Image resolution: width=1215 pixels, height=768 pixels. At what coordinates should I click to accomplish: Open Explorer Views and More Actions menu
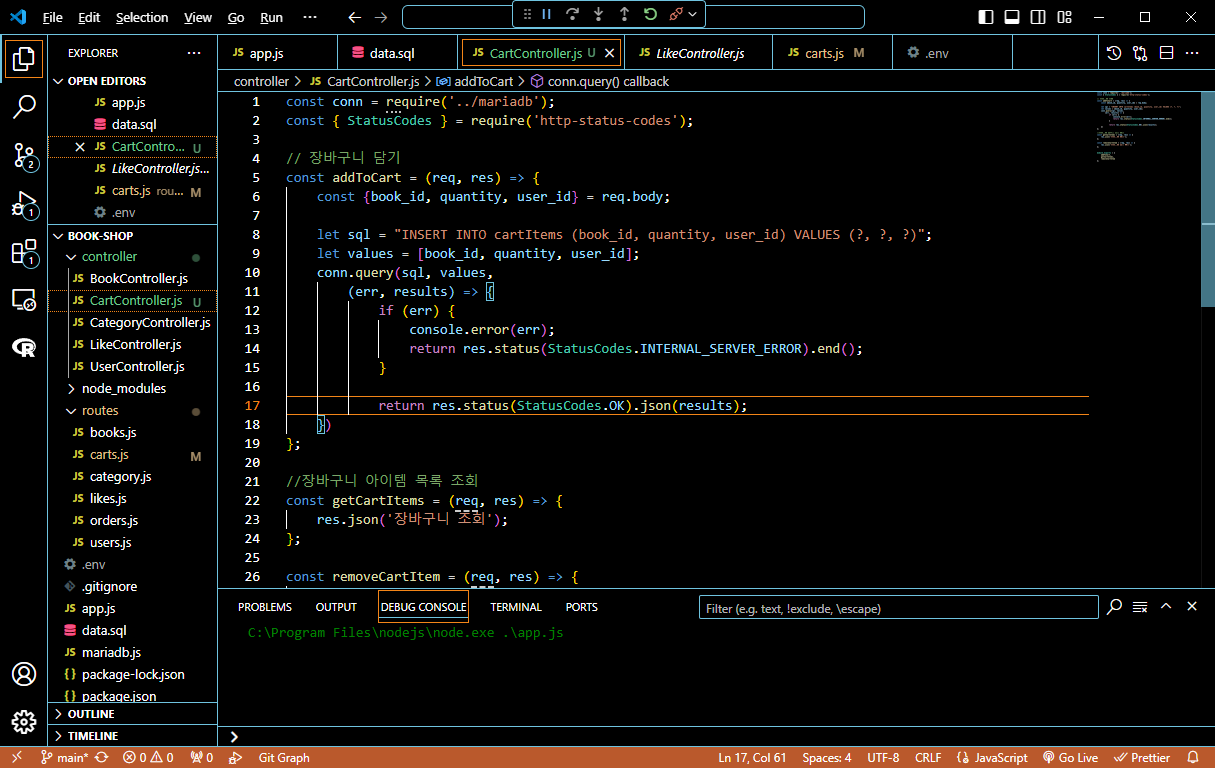pos(194,53)
